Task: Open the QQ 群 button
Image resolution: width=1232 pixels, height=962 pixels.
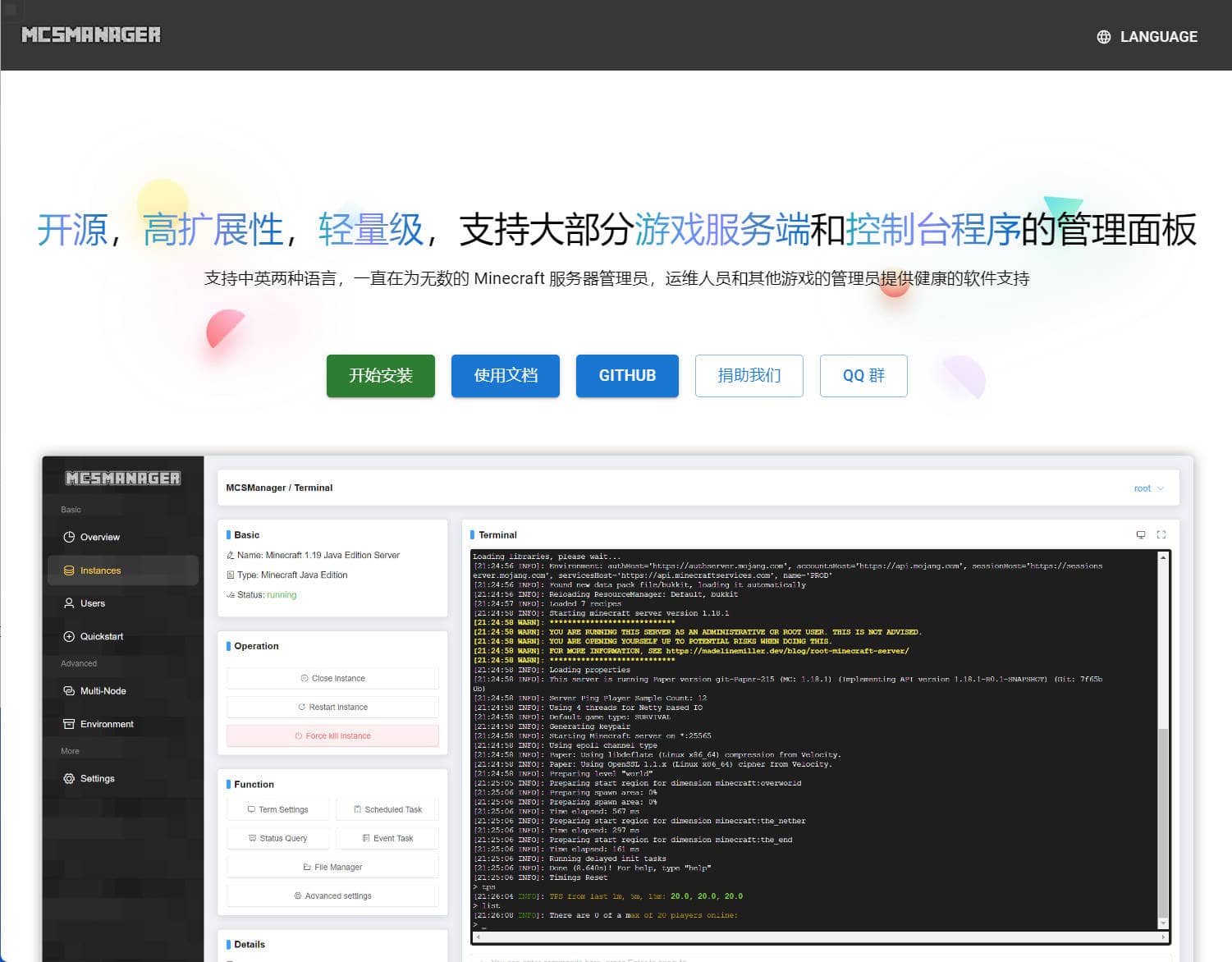Action: pos(863,376)
